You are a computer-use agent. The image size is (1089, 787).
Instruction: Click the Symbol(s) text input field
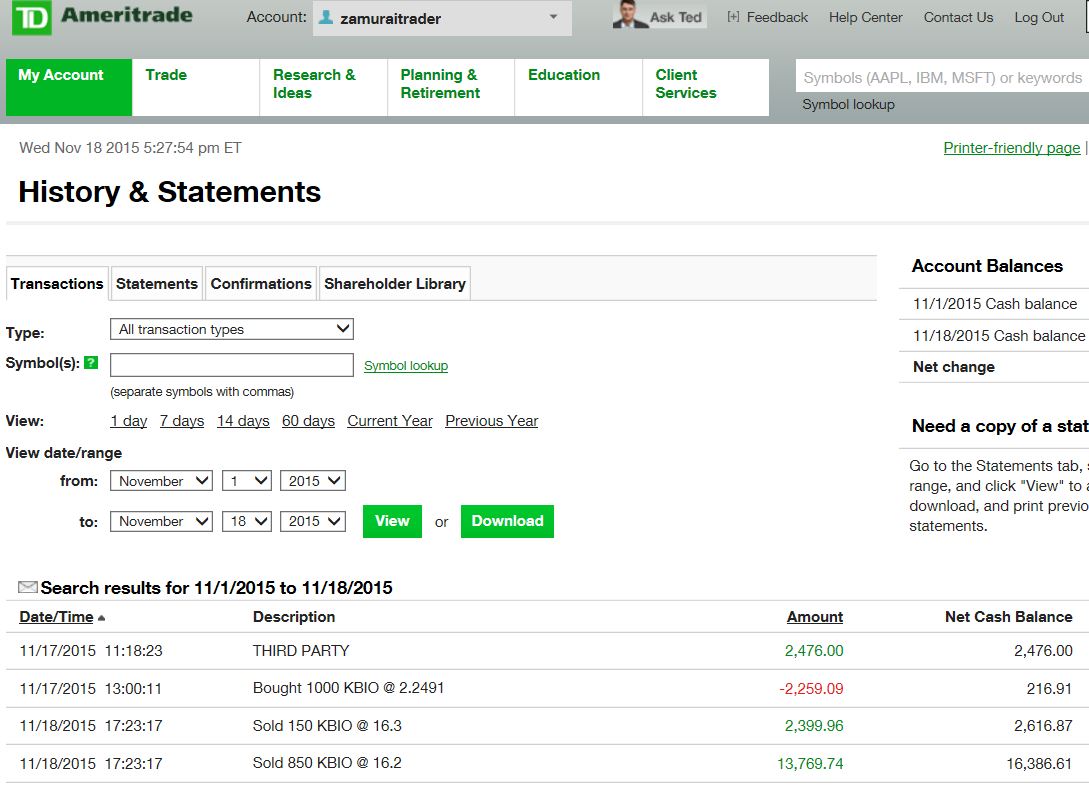(231, 365)
